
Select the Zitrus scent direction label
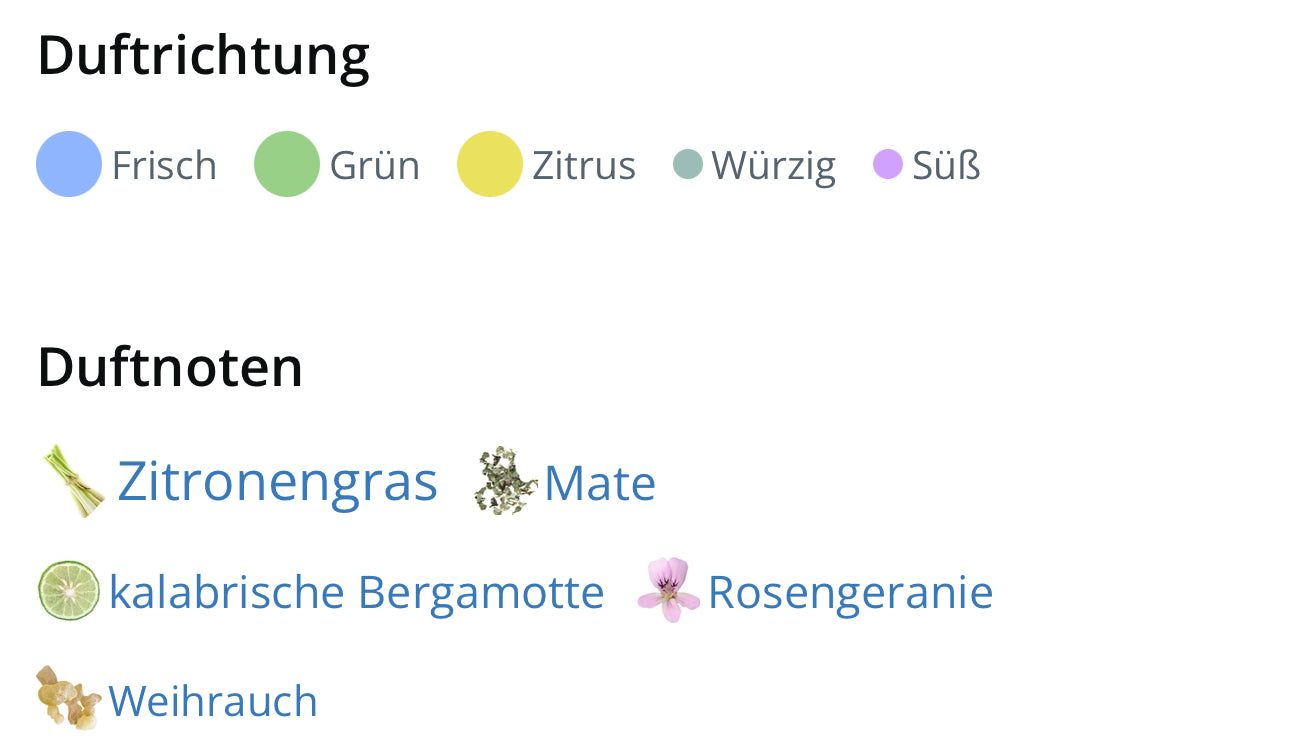point(584,166)
